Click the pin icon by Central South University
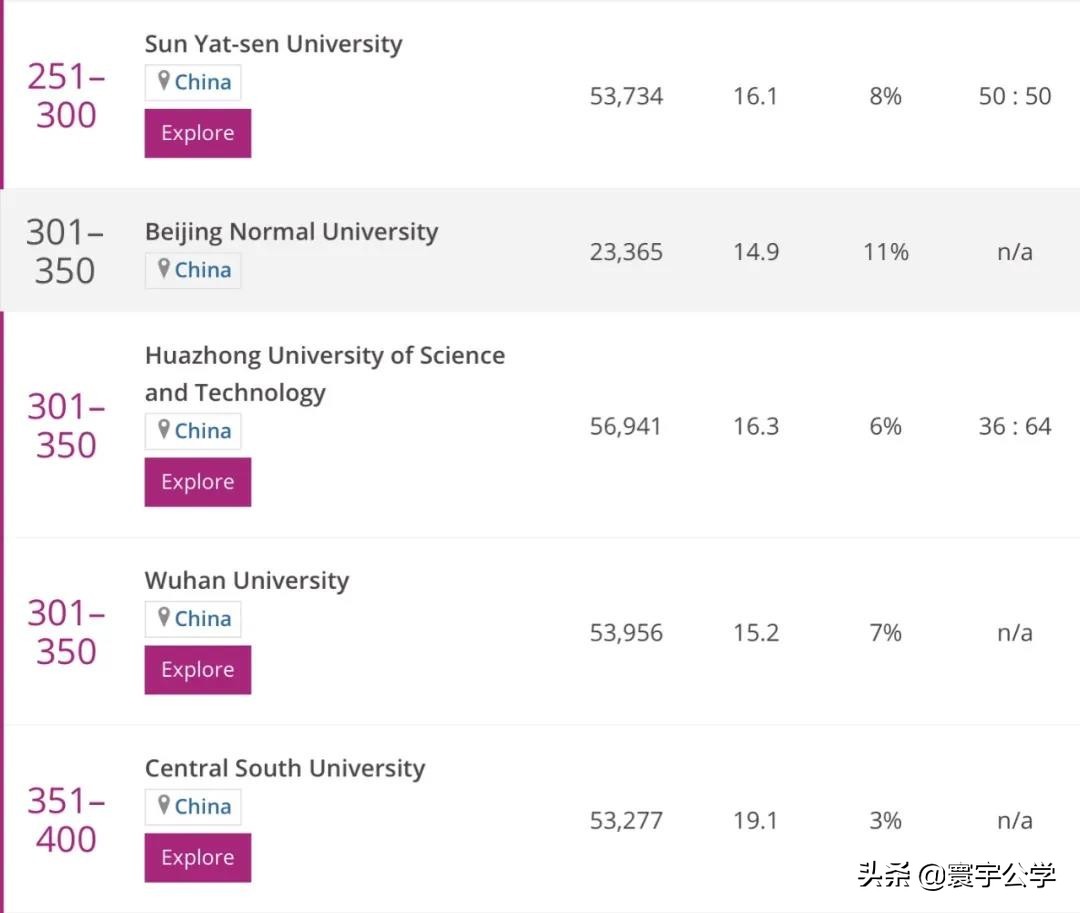 coord(164,806)
